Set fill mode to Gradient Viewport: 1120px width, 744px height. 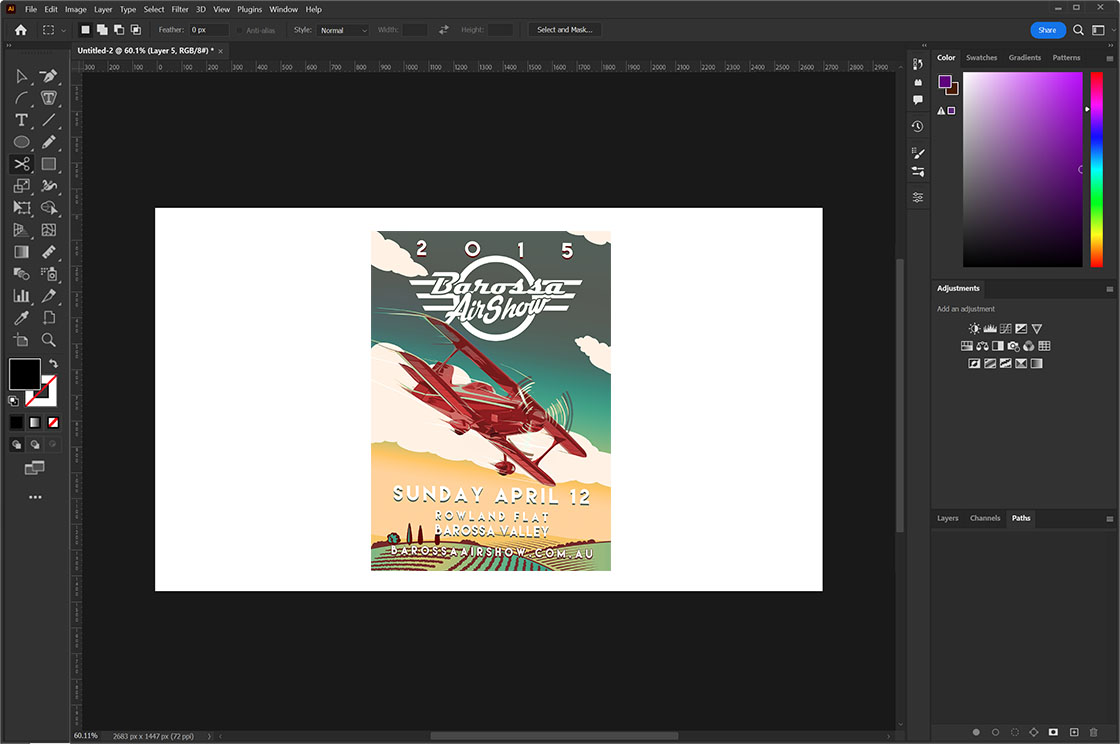(34, 423)
